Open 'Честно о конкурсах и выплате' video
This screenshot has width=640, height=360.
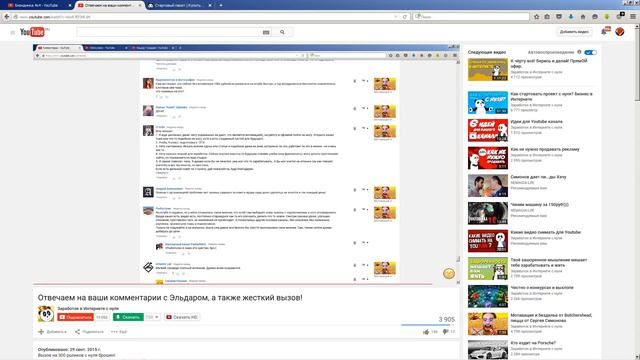pyautogui.click(x=542, y=288)
